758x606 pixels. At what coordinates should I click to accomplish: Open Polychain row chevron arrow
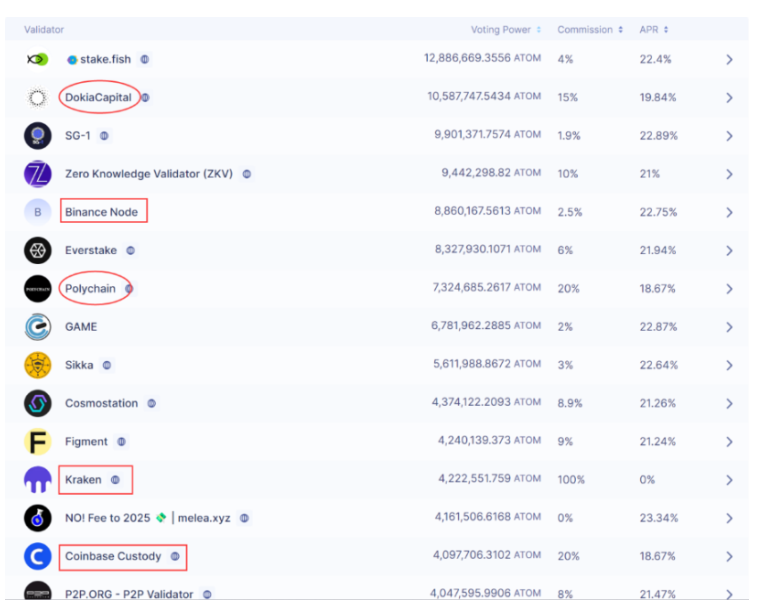(729, 289)
